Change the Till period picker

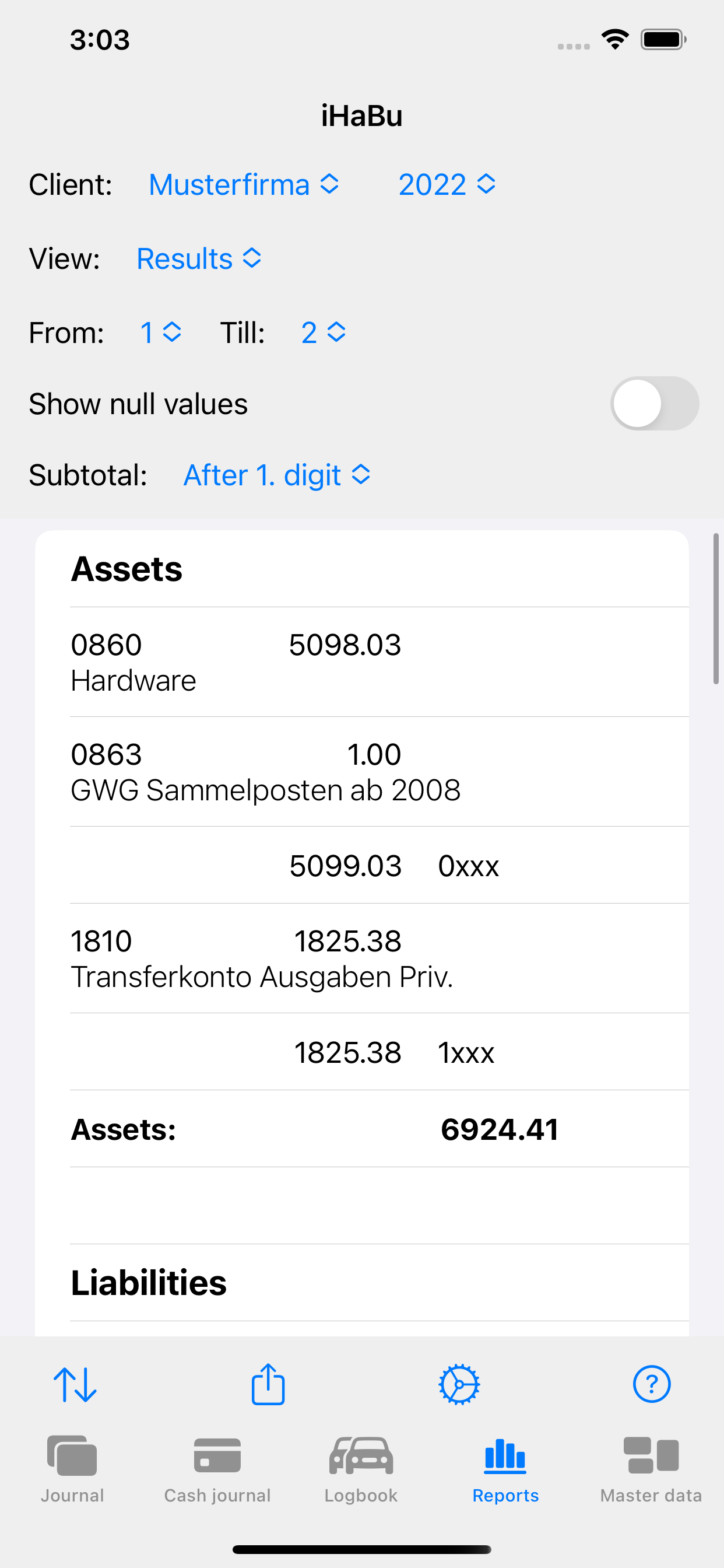(x=323, y=333)
